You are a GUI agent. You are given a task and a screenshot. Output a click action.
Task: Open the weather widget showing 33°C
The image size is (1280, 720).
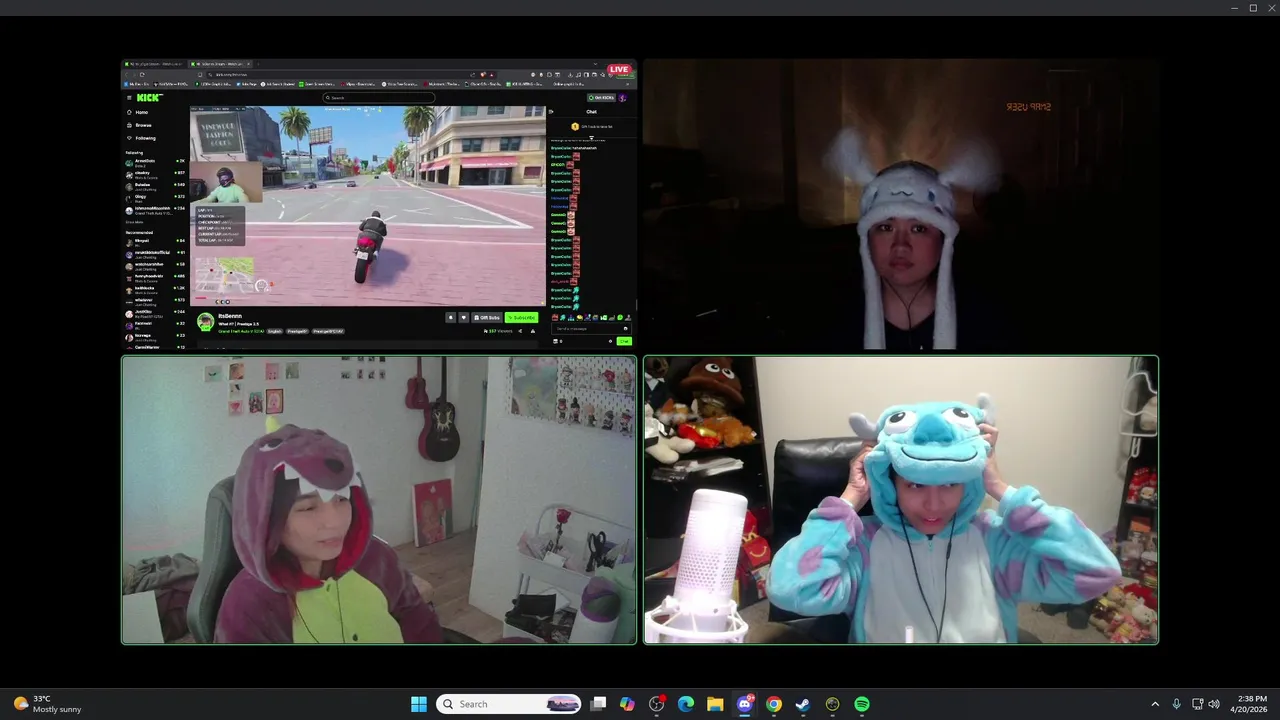[x=47, y=704]
